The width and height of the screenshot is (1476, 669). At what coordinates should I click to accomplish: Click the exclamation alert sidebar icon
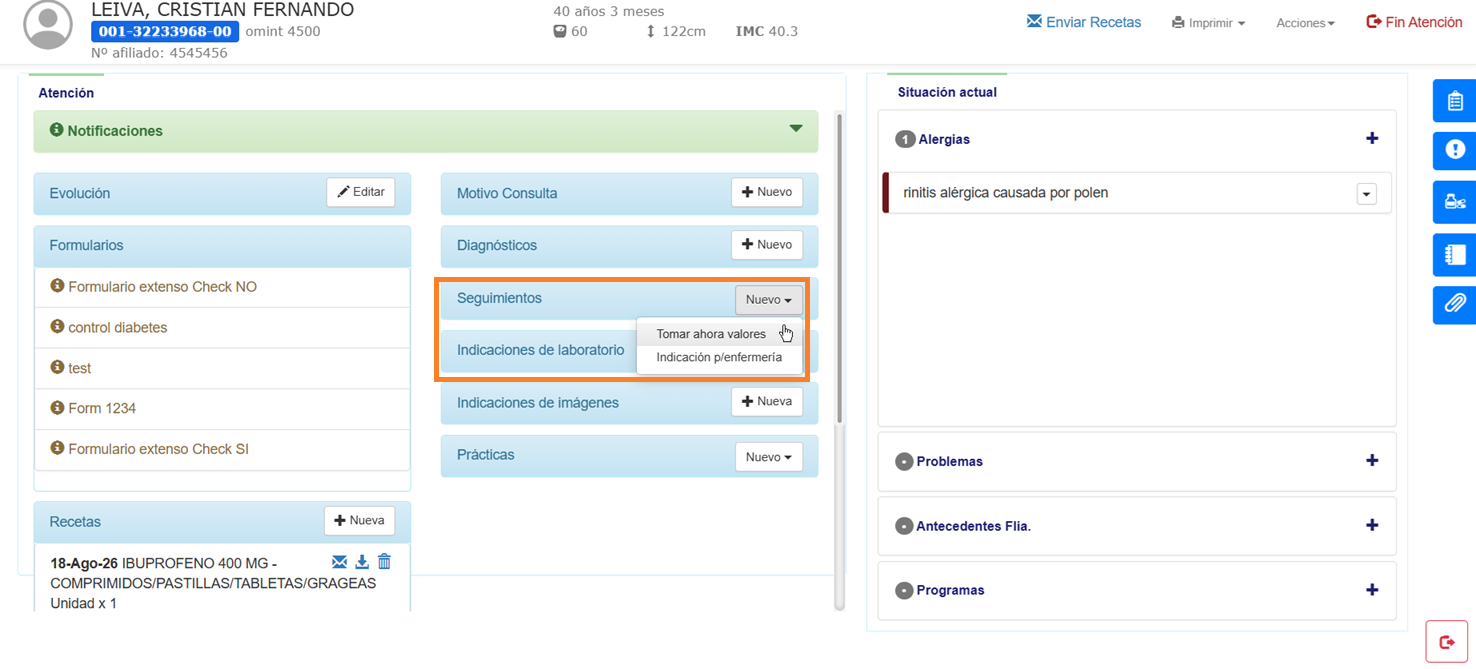1454,150
